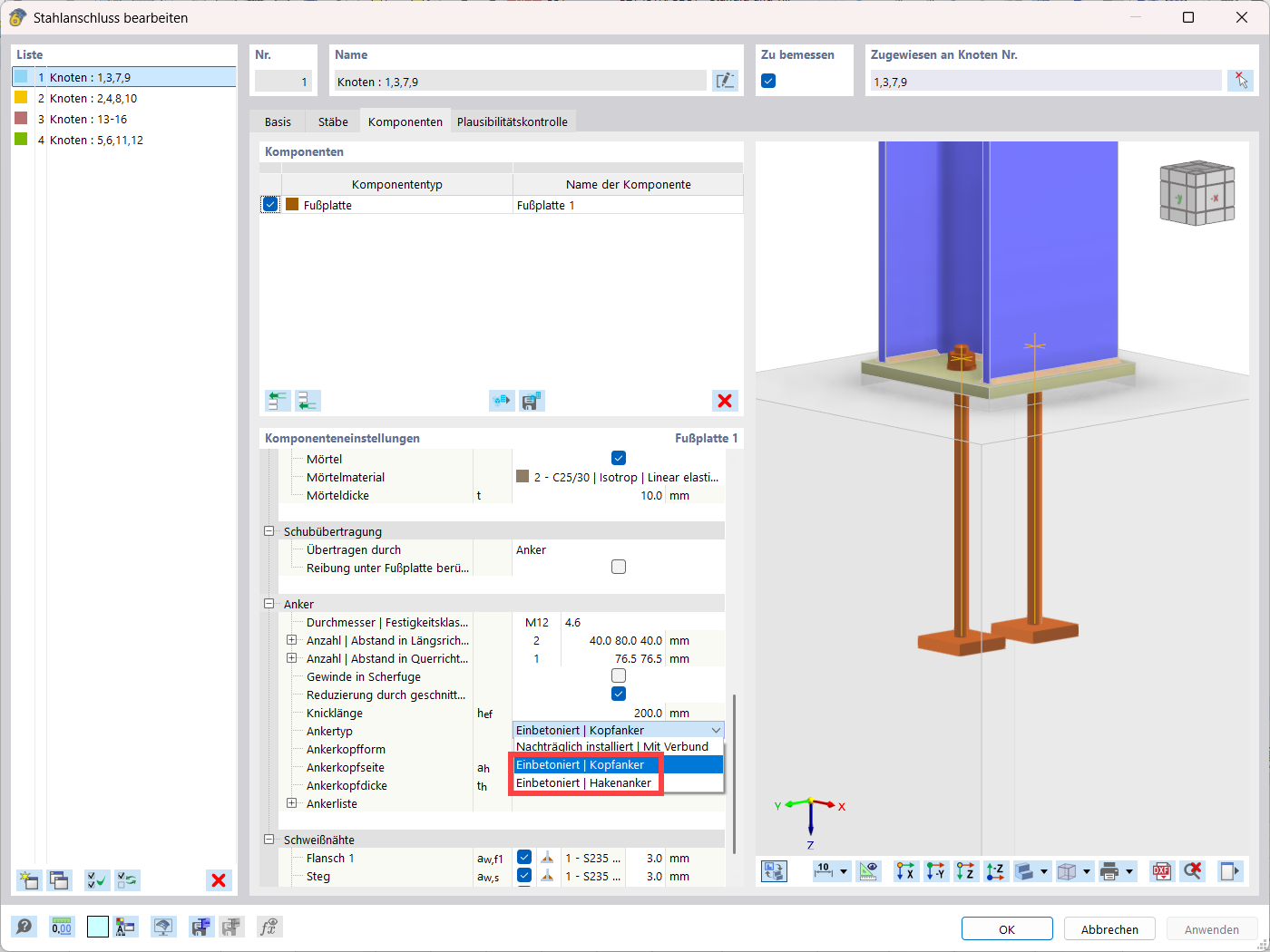
Task: Confirm the dialog with OK button
Action: pyautogui.click(x=1007, y=929)
